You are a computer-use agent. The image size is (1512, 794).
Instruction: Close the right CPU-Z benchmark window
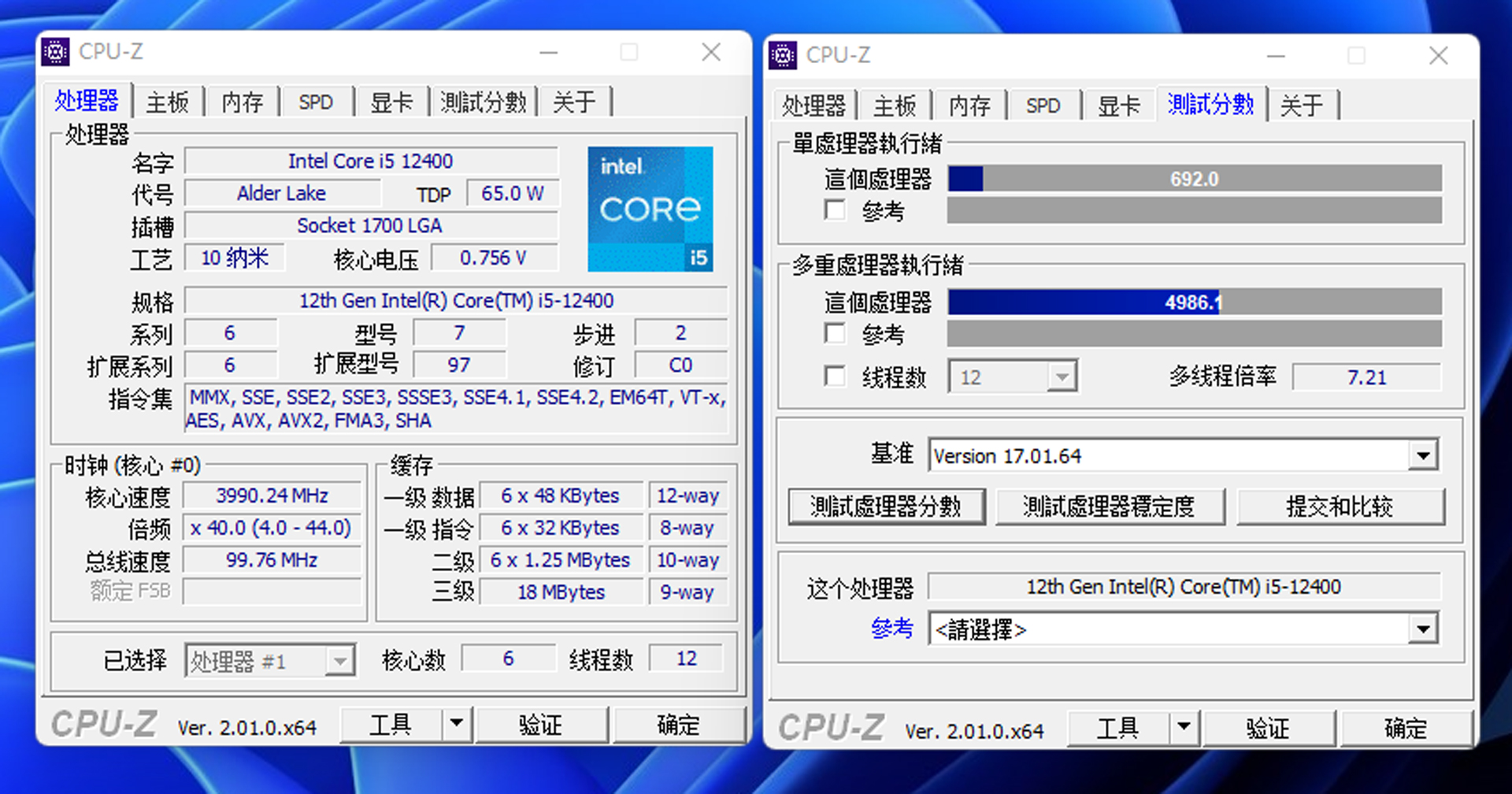(x=1439, y=55)
